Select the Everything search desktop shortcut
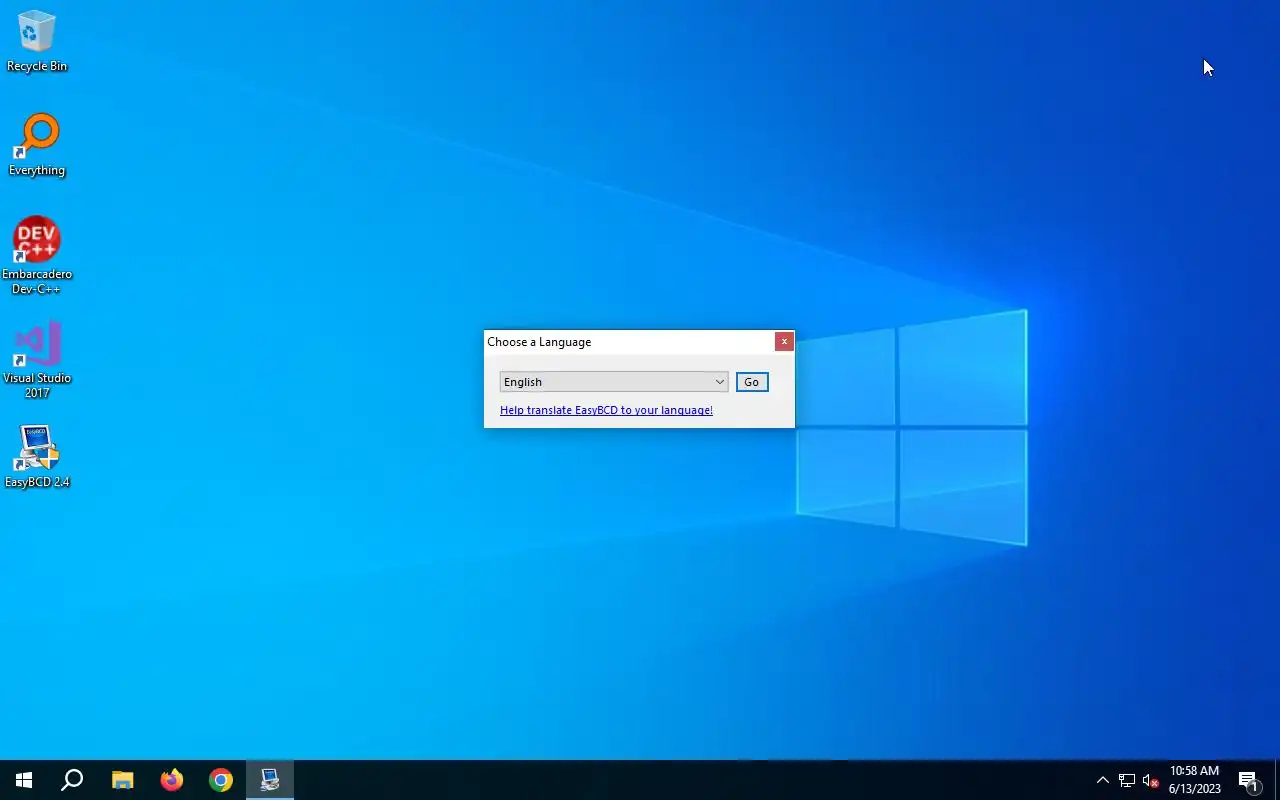This screenshot has height=800, width=1280. click(37, 145)
